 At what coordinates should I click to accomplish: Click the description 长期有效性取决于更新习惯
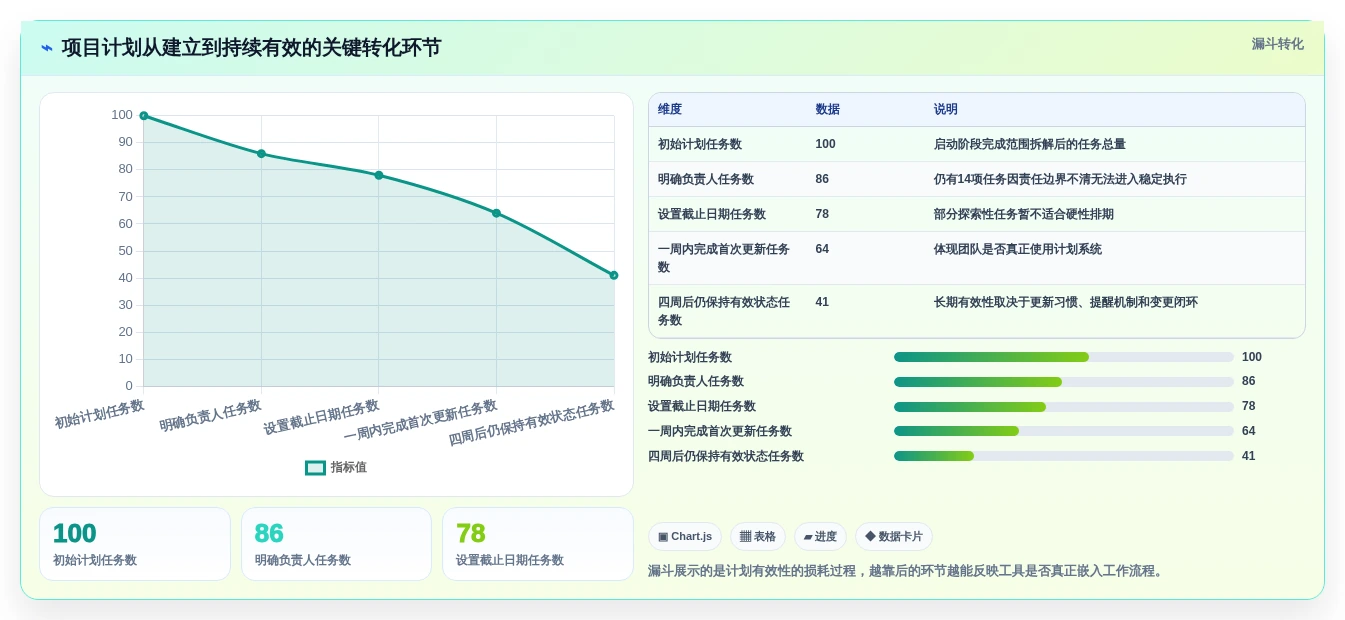pyautogui.click(x=1066, y=302)
